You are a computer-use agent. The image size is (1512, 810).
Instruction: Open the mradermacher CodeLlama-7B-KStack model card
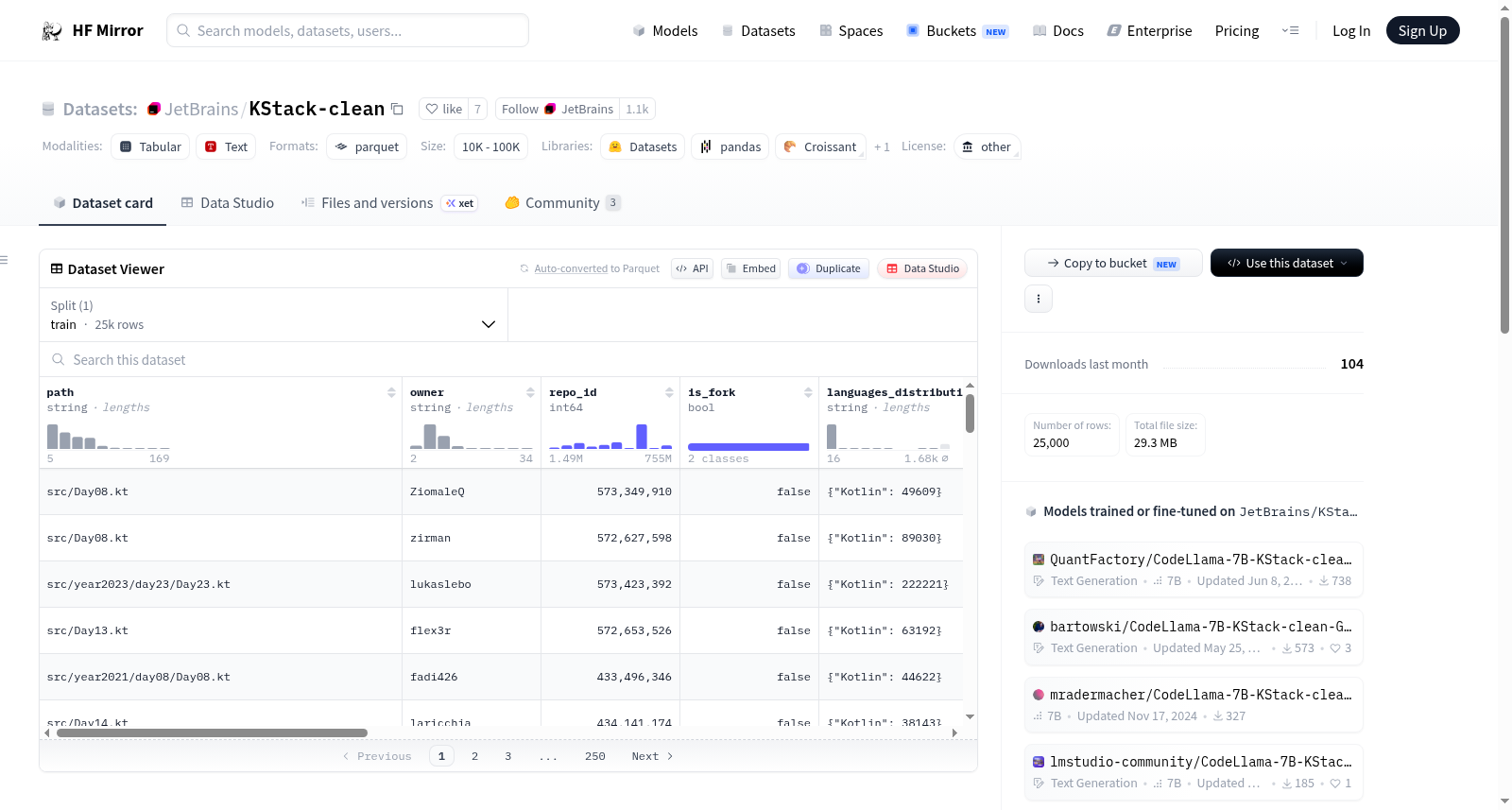[x=1194, y=705]
